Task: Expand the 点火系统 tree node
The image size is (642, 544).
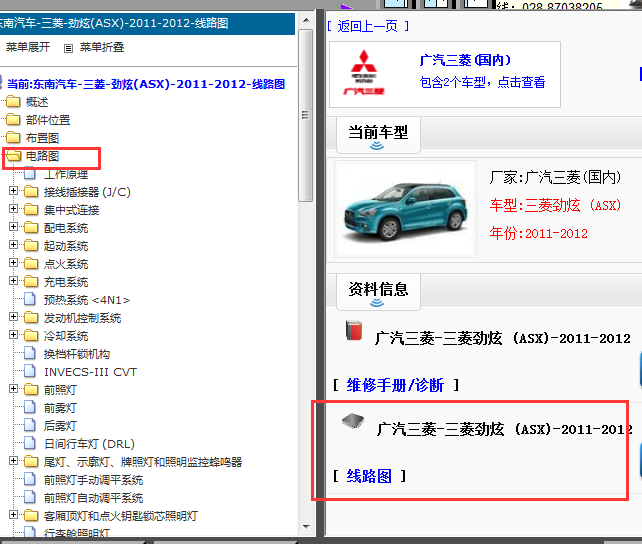Action: pos(14,263)
